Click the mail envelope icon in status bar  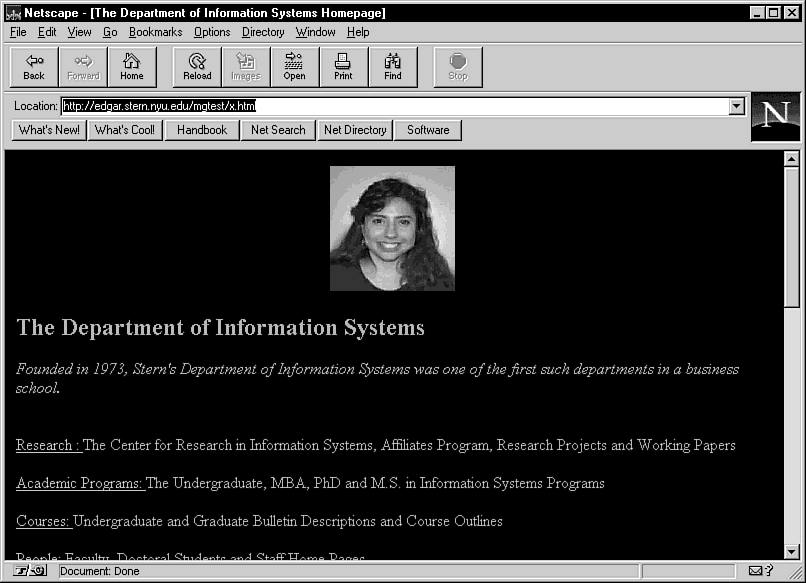[756, 571]
